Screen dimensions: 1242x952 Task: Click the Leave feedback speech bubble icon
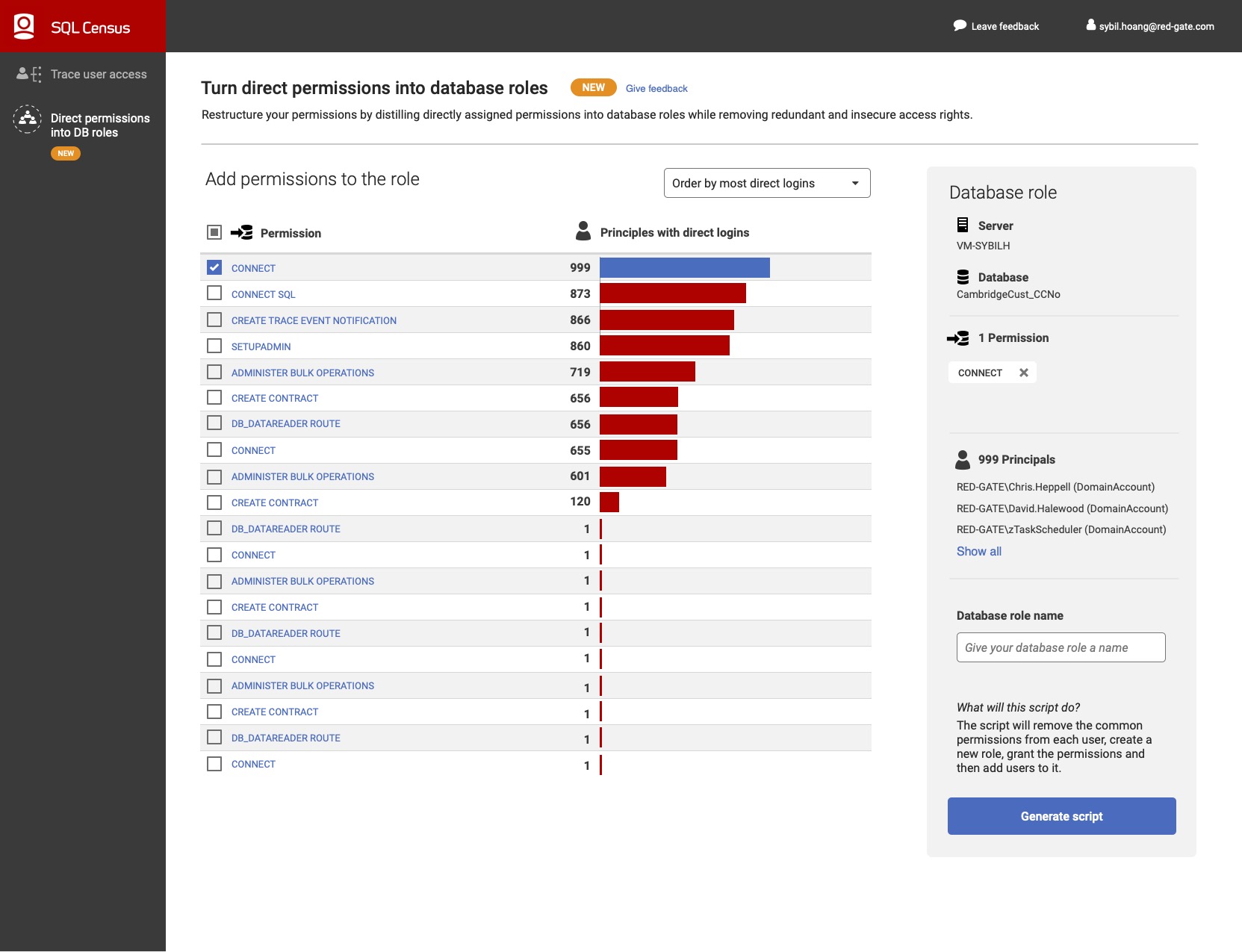[960, 25]
